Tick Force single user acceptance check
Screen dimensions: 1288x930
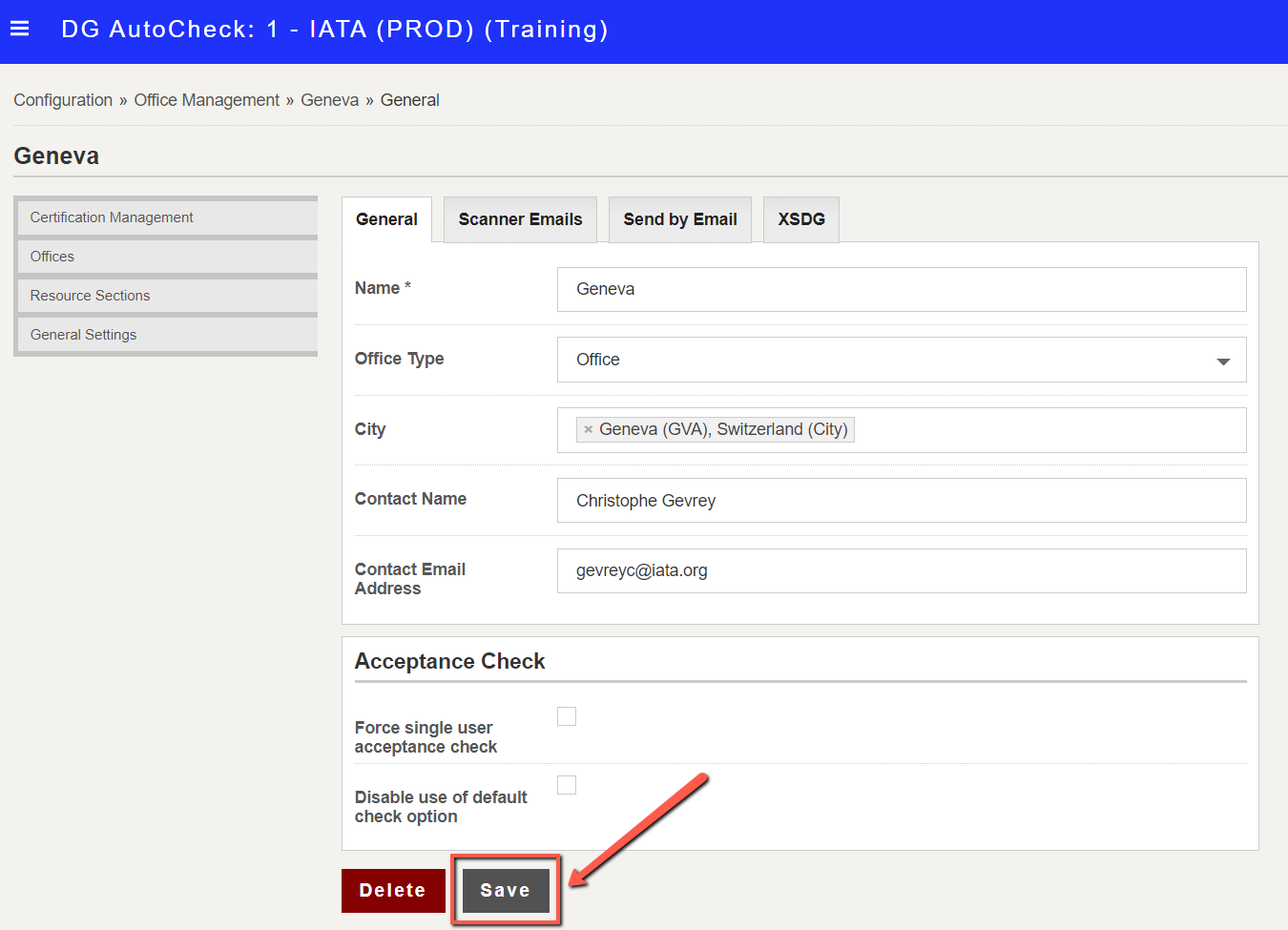click(567, 716)
